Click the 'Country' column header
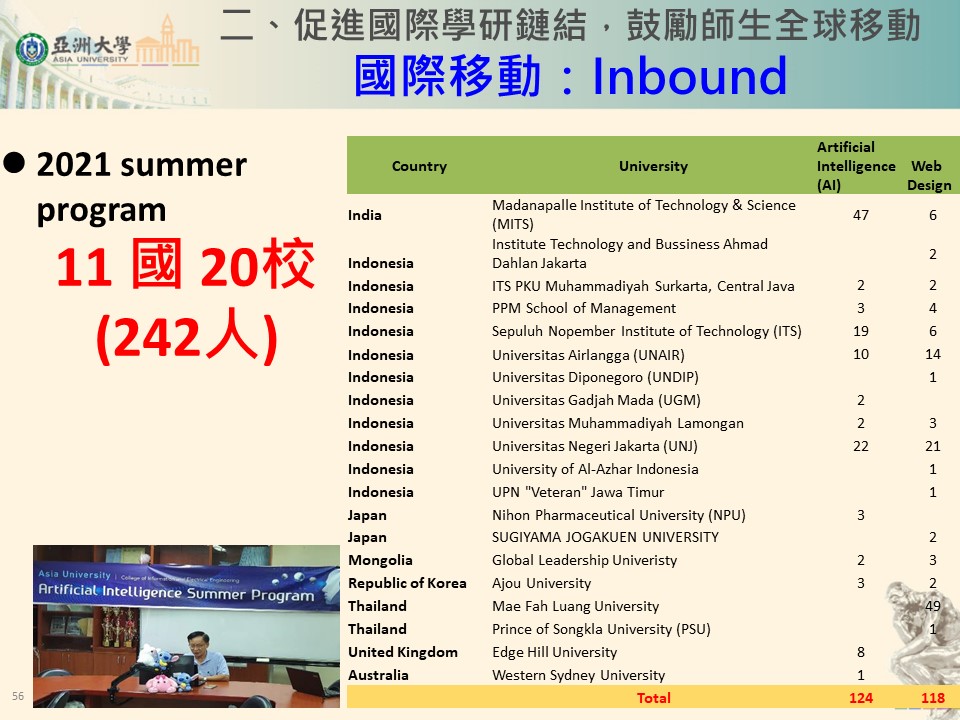The image size is (960, 720). [x=419, y=166]
